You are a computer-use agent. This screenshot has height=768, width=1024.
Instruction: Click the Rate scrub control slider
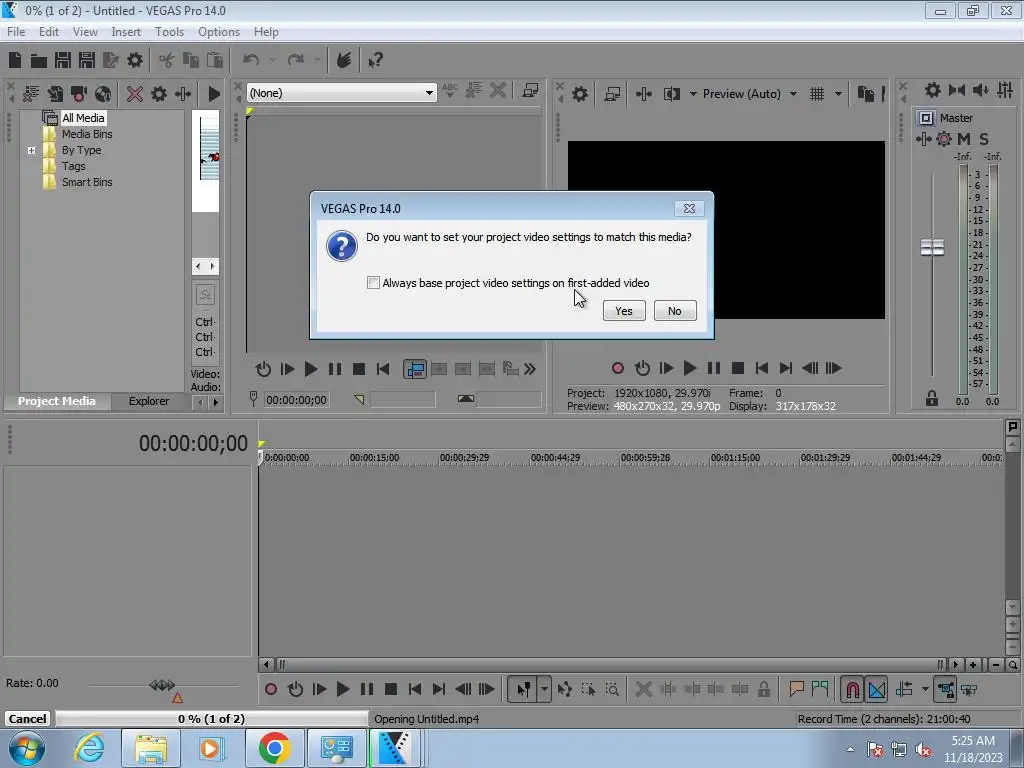tap(162, 685)
